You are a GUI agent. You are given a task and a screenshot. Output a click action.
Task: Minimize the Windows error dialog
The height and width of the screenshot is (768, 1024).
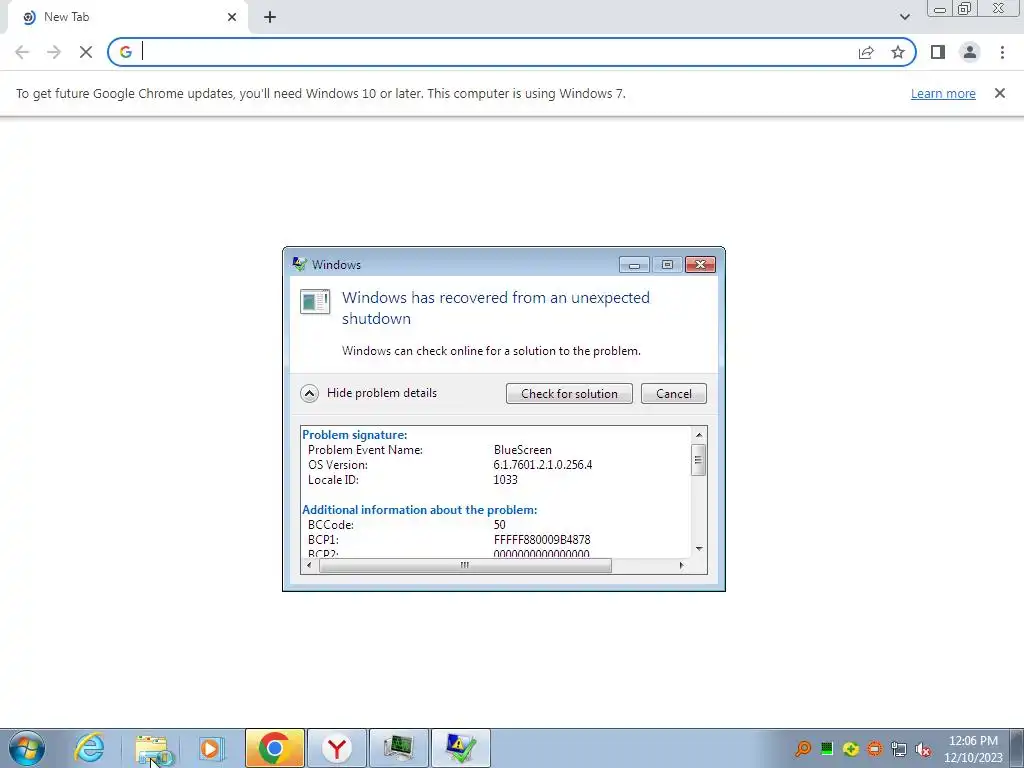coord(633,264)
